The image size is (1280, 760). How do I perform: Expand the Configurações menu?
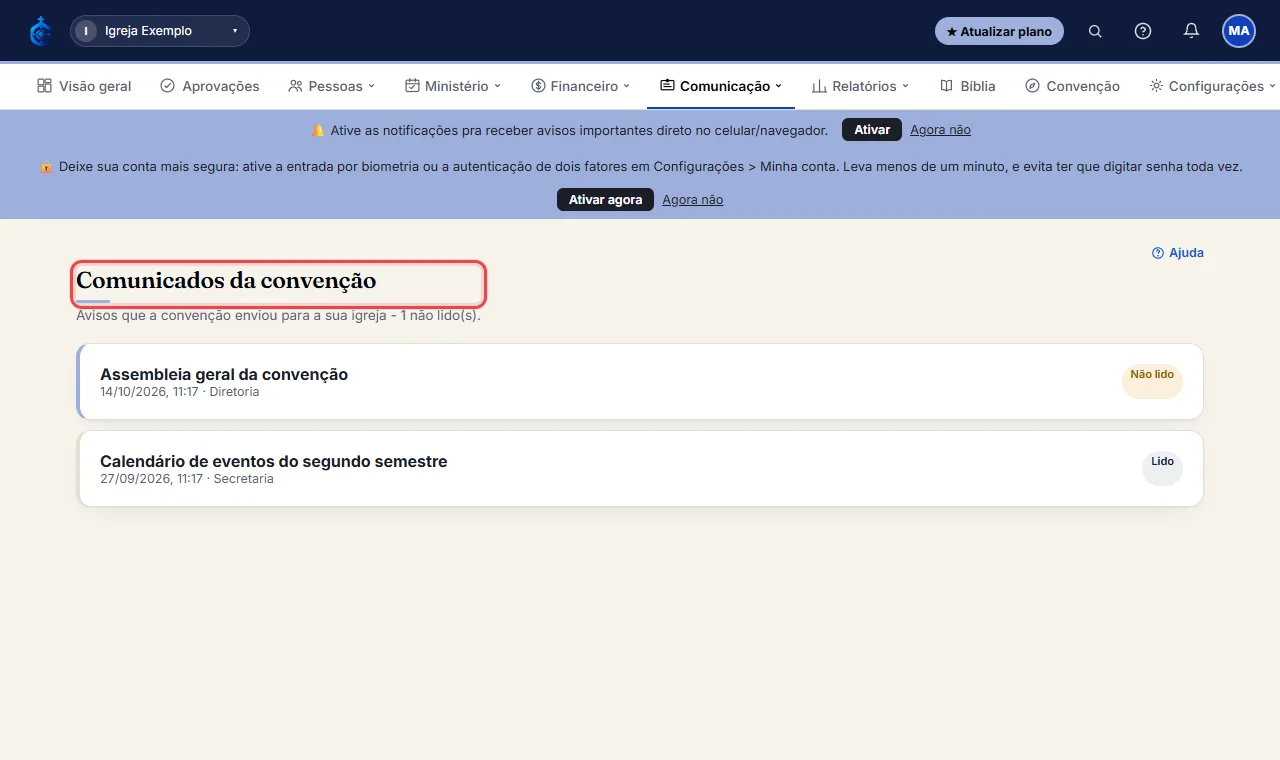point(1213,86)
